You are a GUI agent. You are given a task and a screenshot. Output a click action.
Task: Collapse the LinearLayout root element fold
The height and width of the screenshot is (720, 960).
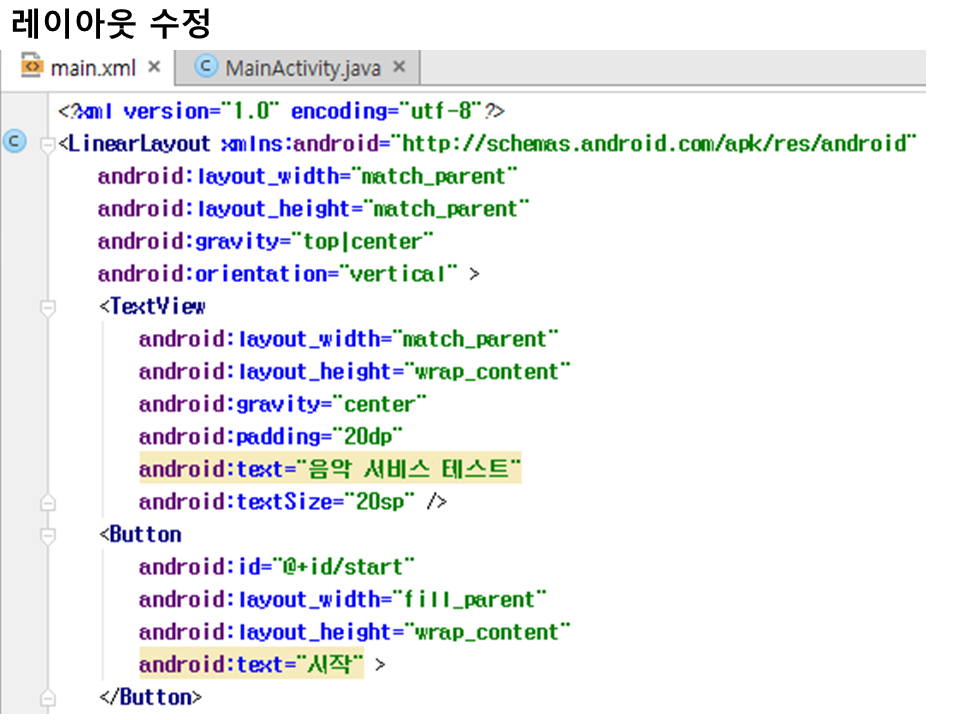47,145
